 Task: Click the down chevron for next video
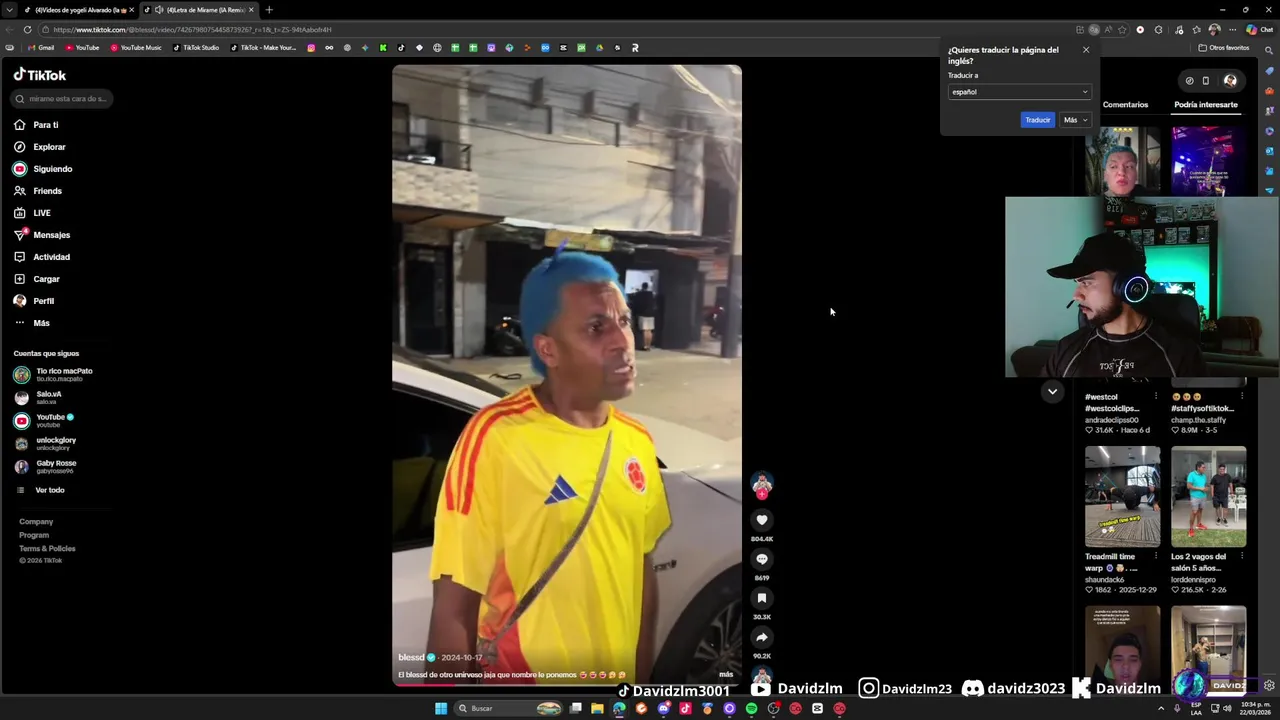pos(1052,392)
